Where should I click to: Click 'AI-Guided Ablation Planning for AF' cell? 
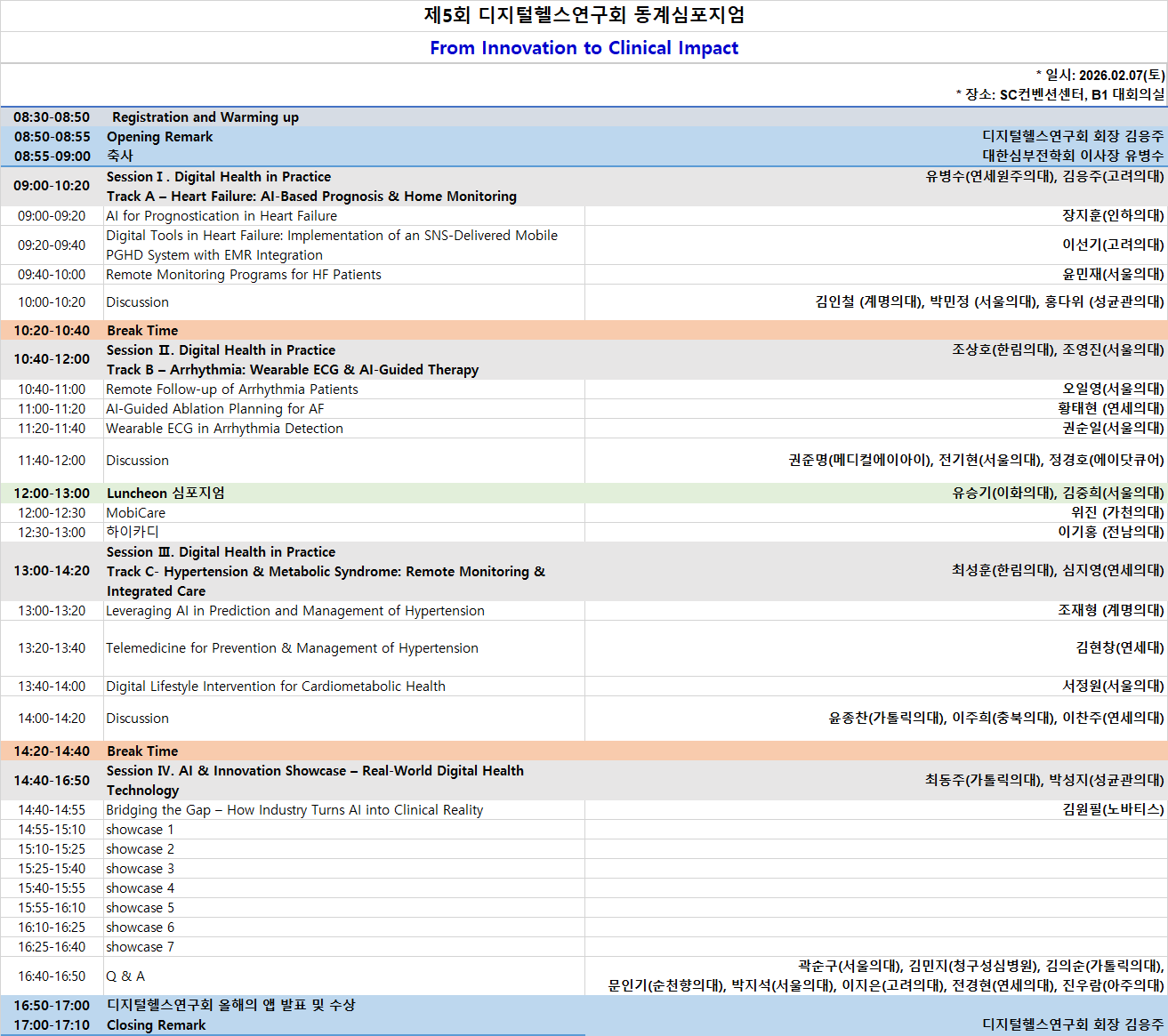coord(215,409)
